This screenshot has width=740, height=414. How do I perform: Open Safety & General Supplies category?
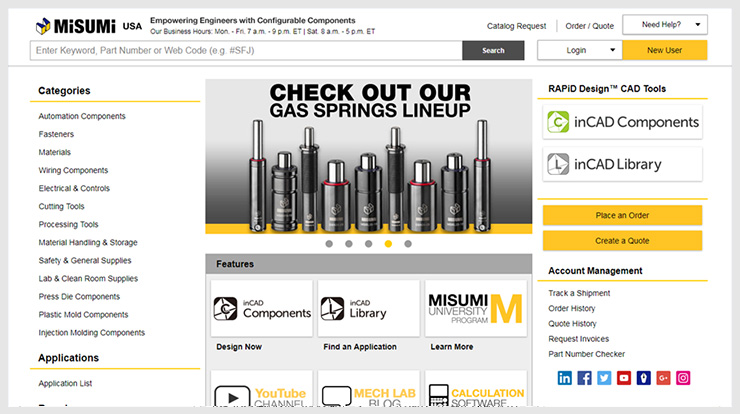(x=85, y=260)
